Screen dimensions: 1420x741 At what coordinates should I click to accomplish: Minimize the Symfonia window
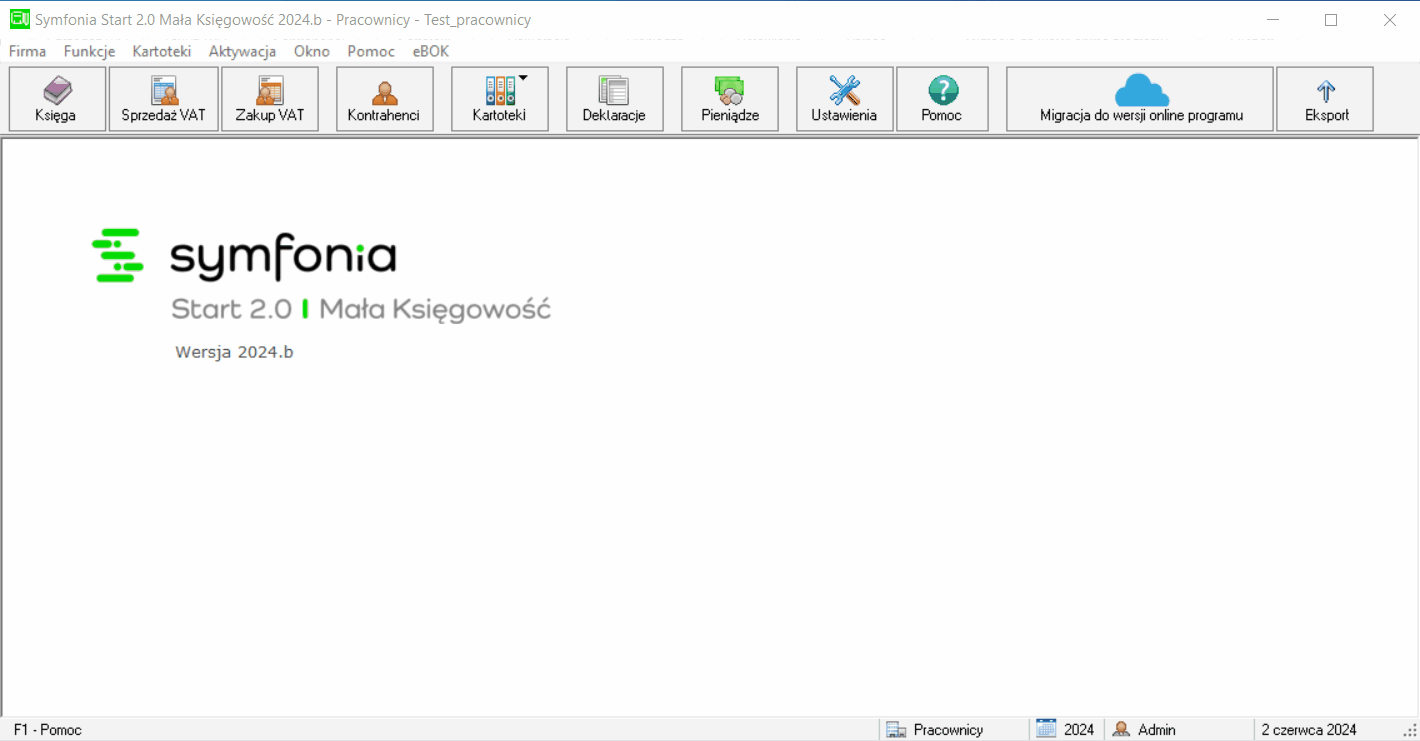pos(1273,19)
